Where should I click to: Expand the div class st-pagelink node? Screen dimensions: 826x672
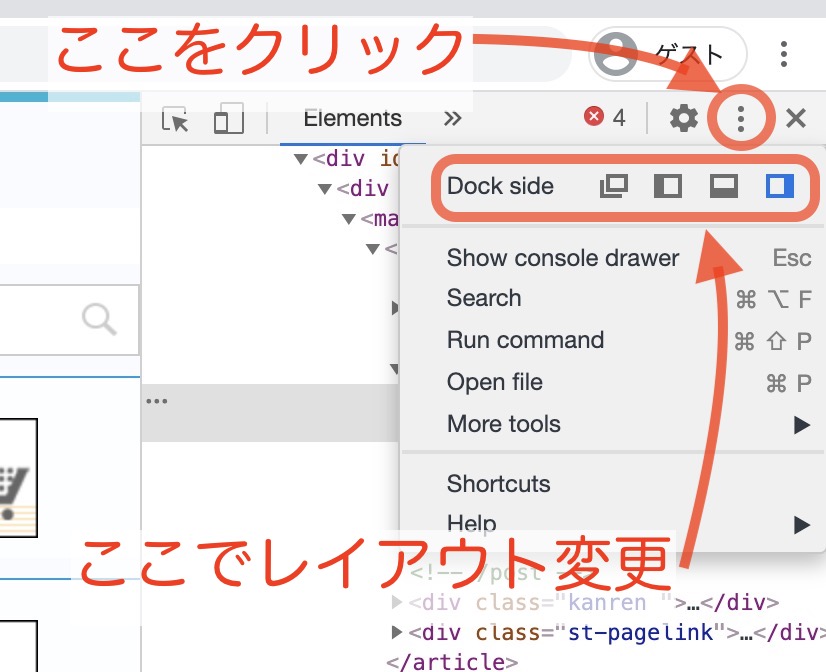pyautogui.click(x=397, y=631)
